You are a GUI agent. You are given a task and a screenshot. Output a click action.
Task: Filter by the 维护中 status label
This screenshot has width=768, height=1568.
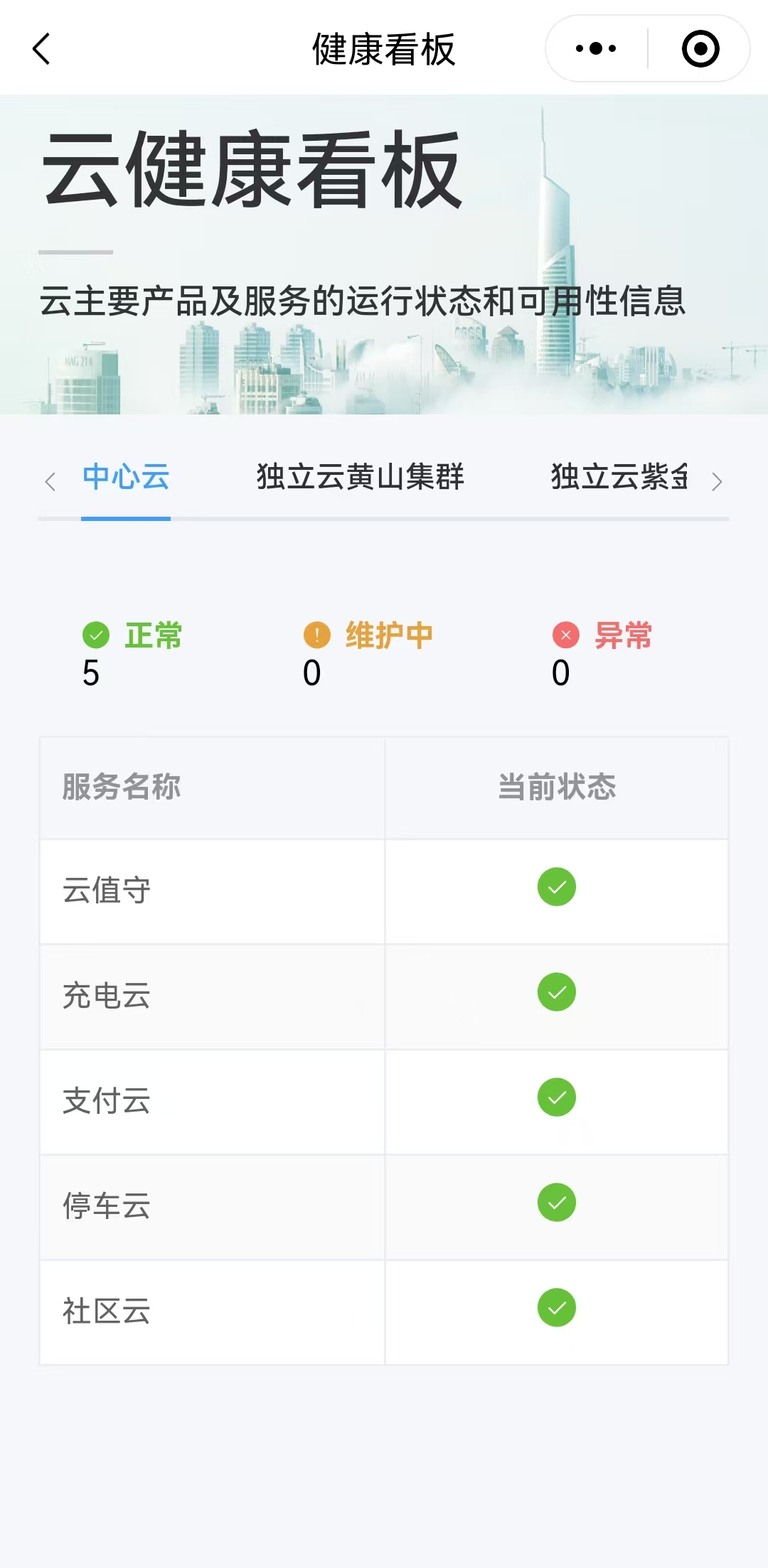point(389,635)
